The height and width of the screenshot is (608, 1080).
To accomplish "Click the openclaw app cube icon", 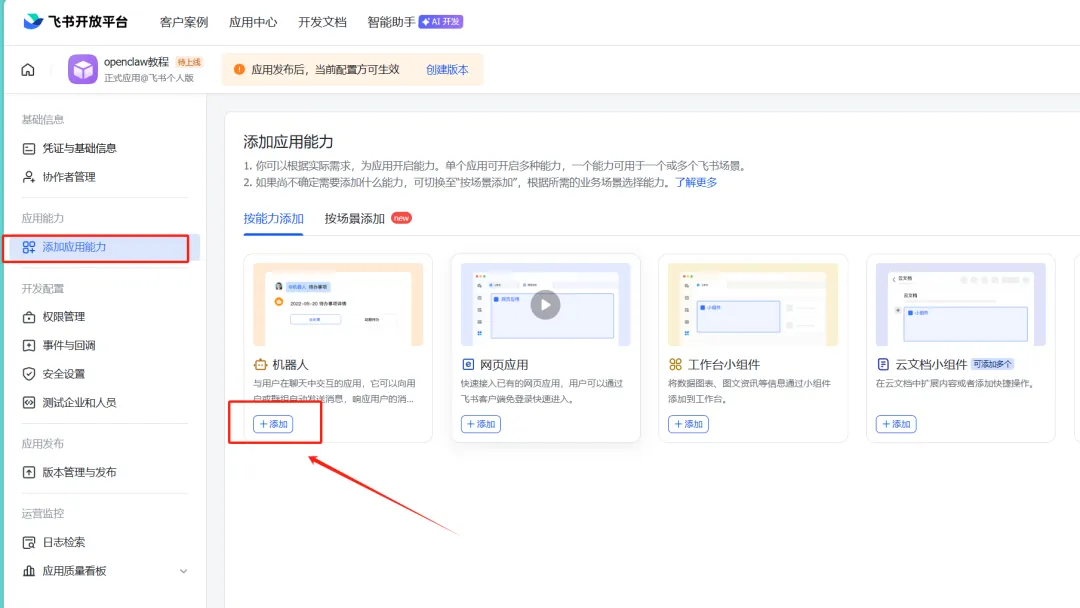I will click(x=83, y=70).
